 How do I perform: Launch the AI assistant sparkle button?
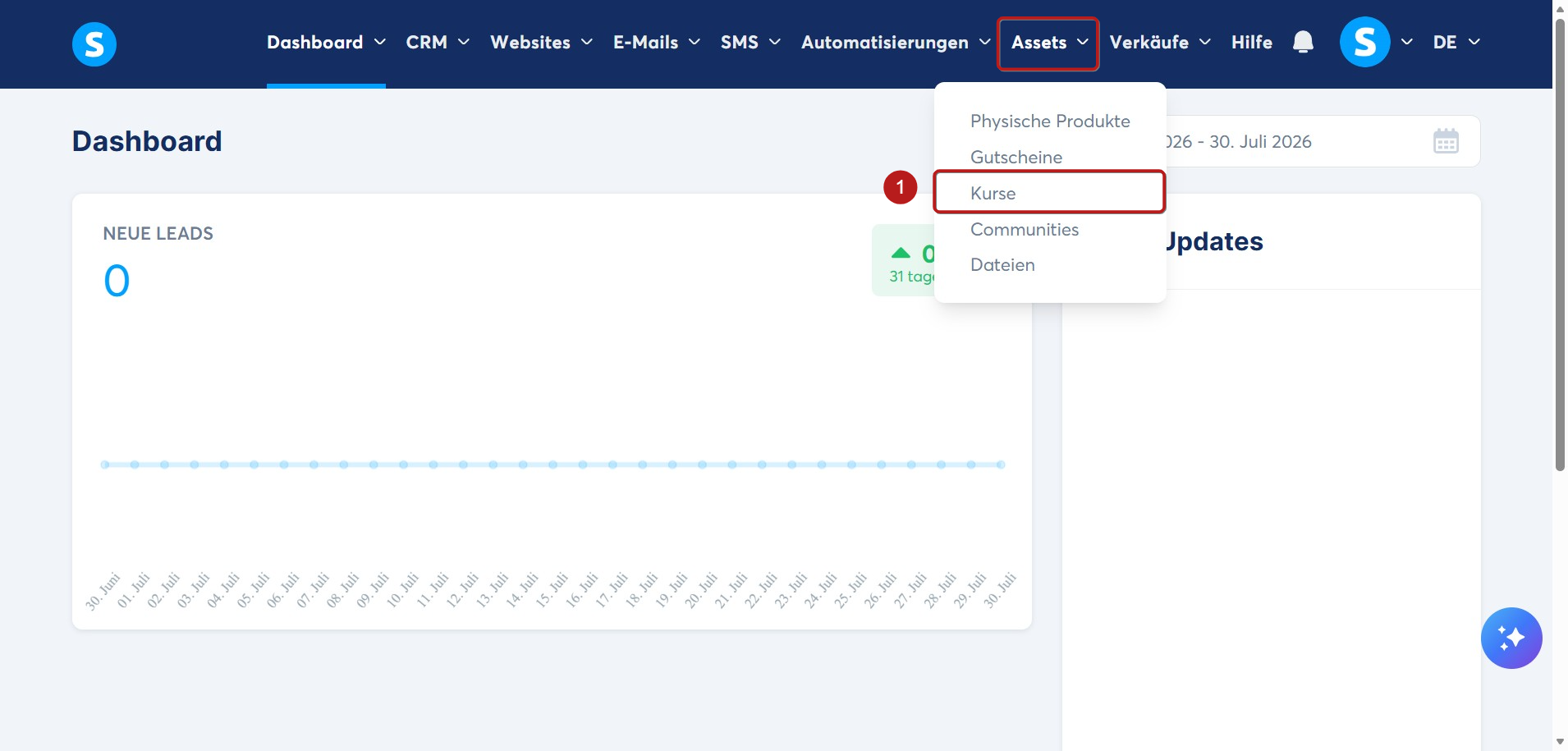pos(1511,638)
